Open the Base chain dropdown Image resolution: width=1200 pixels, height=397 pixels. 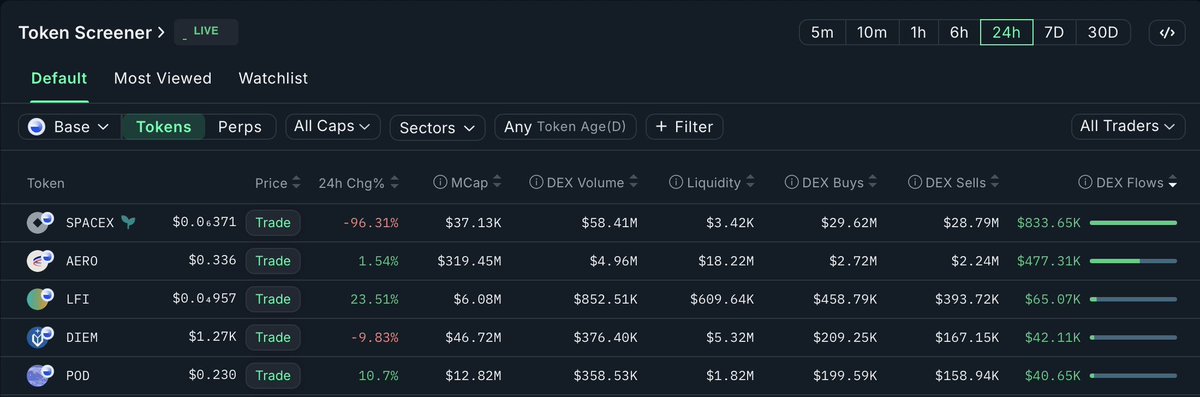pyautogui.click(x=69, y=127)
